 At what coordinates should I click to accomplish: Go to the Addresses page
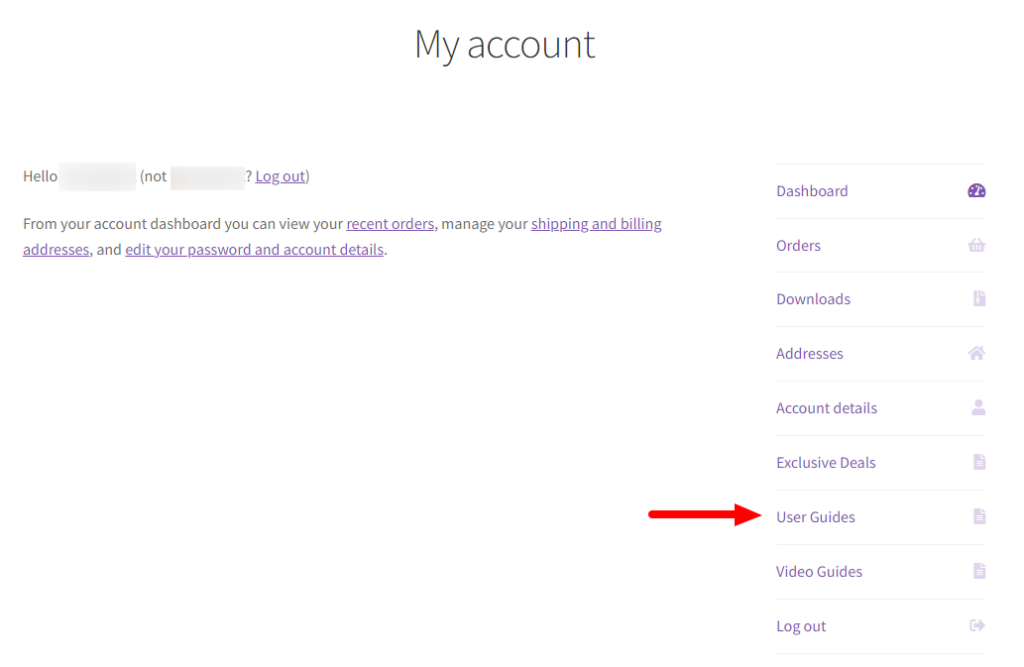(x=809, y=353)
